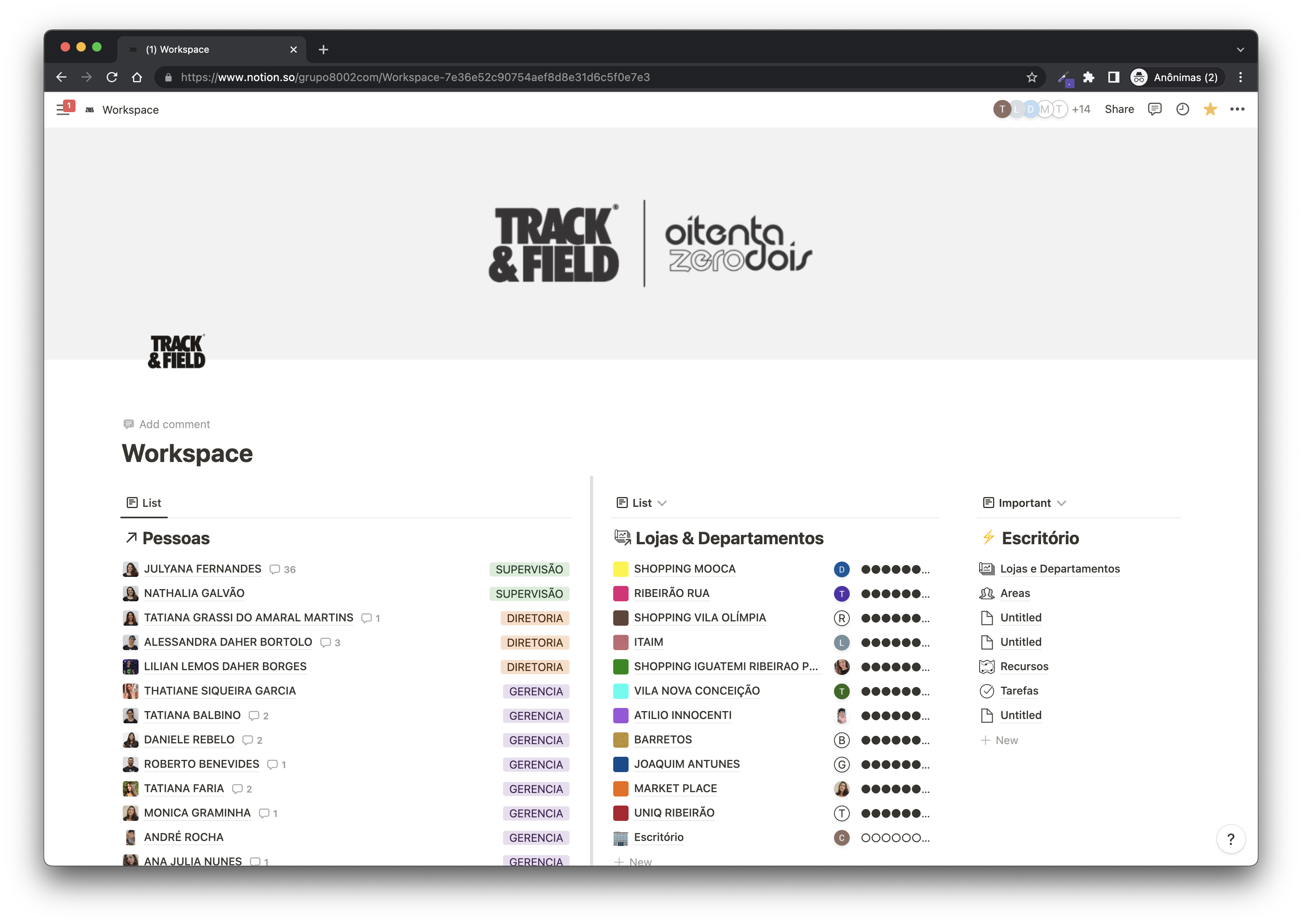Viewport: 1302px width, 924px height.
Task: Open ALESSANDRA DAHER BORTOLO entry
Action: pos(227,642)
